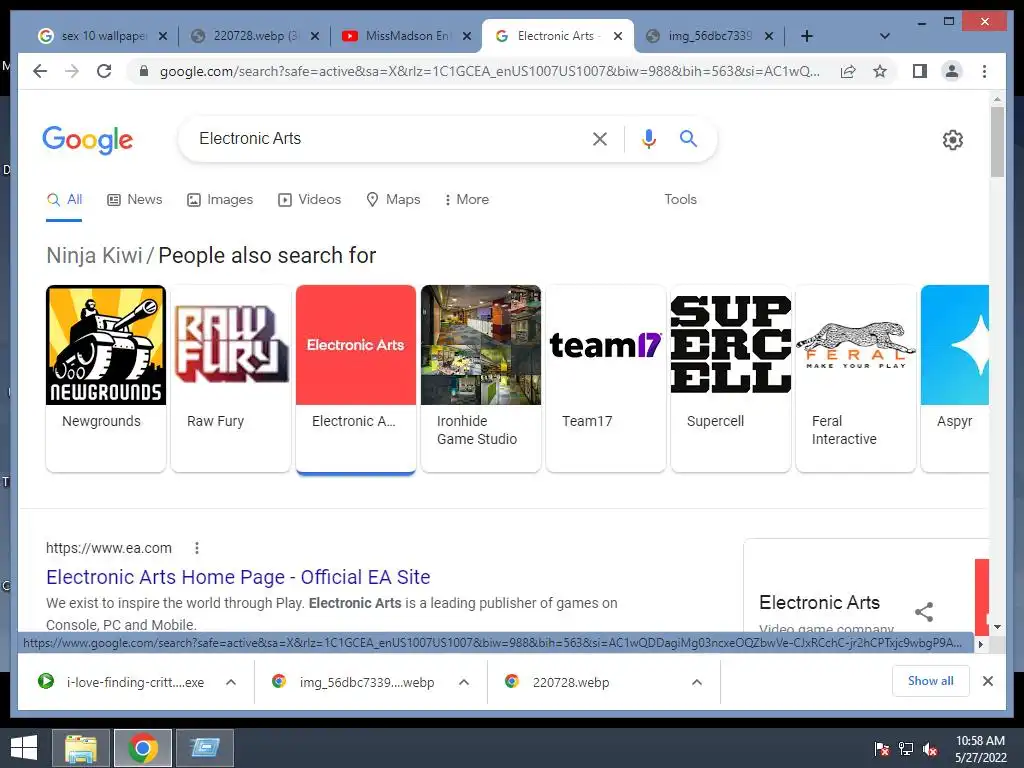Expand the More search filters
1024x768 pixels.
point(466,200)
